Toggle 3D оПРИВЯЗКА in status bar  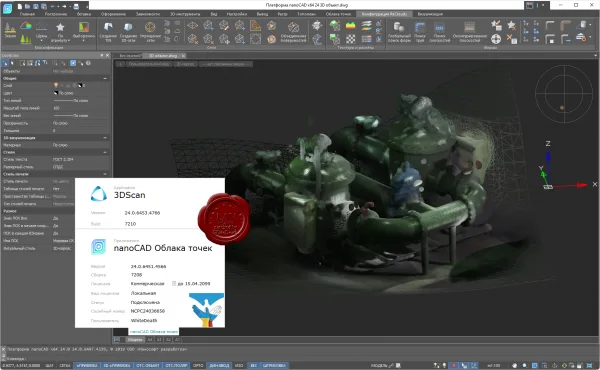click(117, 365)
